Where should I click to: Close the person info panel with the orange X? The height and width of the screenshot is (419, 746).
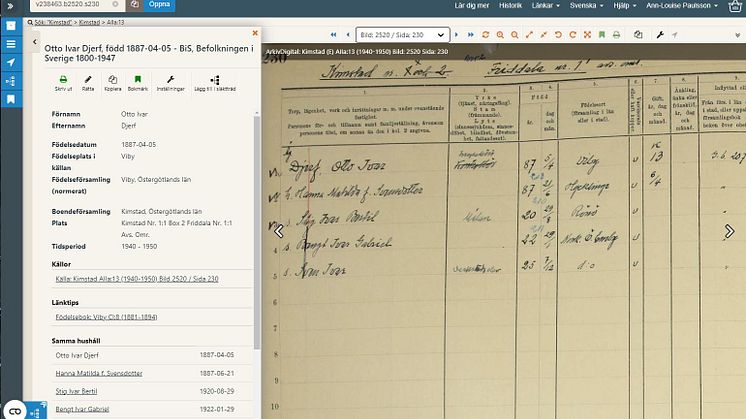click(x=255, y=33)
